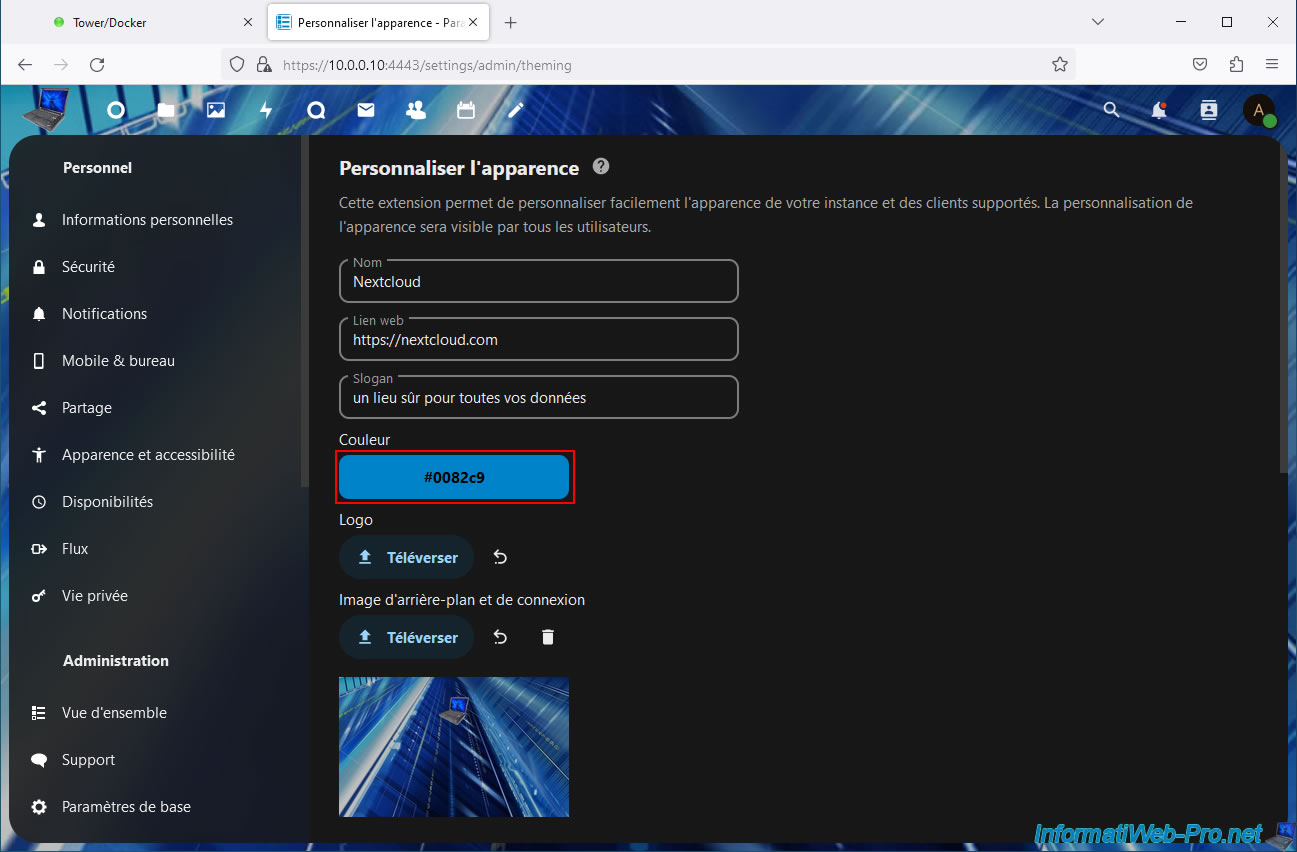Open the unified search magnifier icon
This screenshot has height=852, width=1297.
coord(1111,111)
